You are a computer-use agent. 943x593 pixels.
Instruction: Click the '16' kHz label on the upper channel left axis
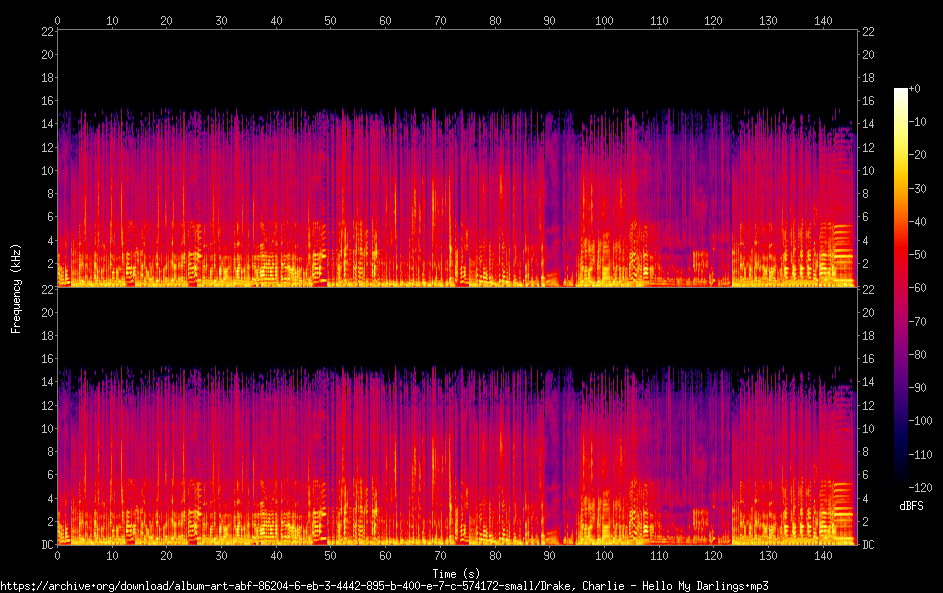click(47, 100)
